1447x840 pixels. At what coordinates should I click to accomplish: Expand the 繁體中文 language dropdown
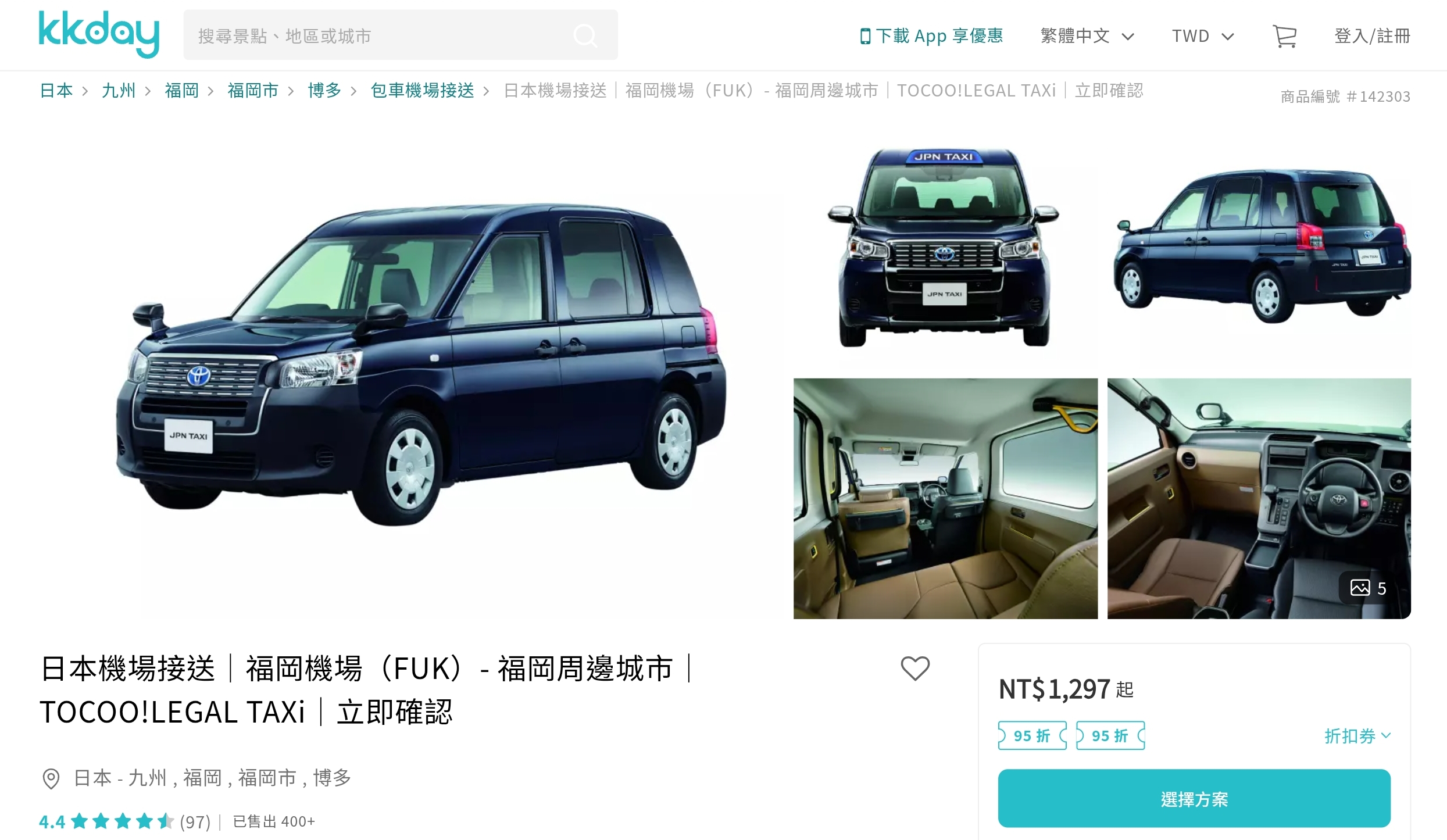pos(1087,36)
